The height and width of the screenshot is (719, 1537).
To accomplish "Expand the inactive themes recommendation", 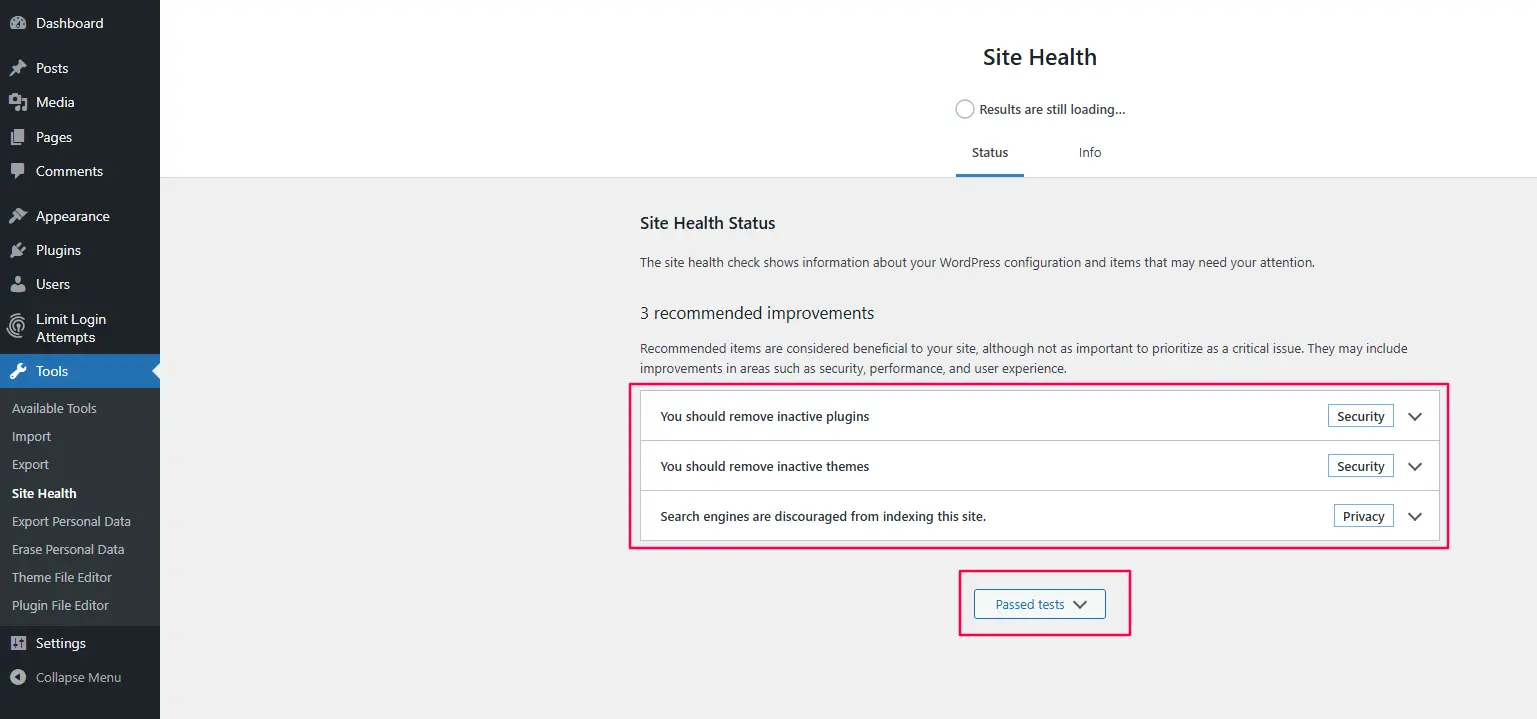I will pyautogui.click(x=1414, y=466).
